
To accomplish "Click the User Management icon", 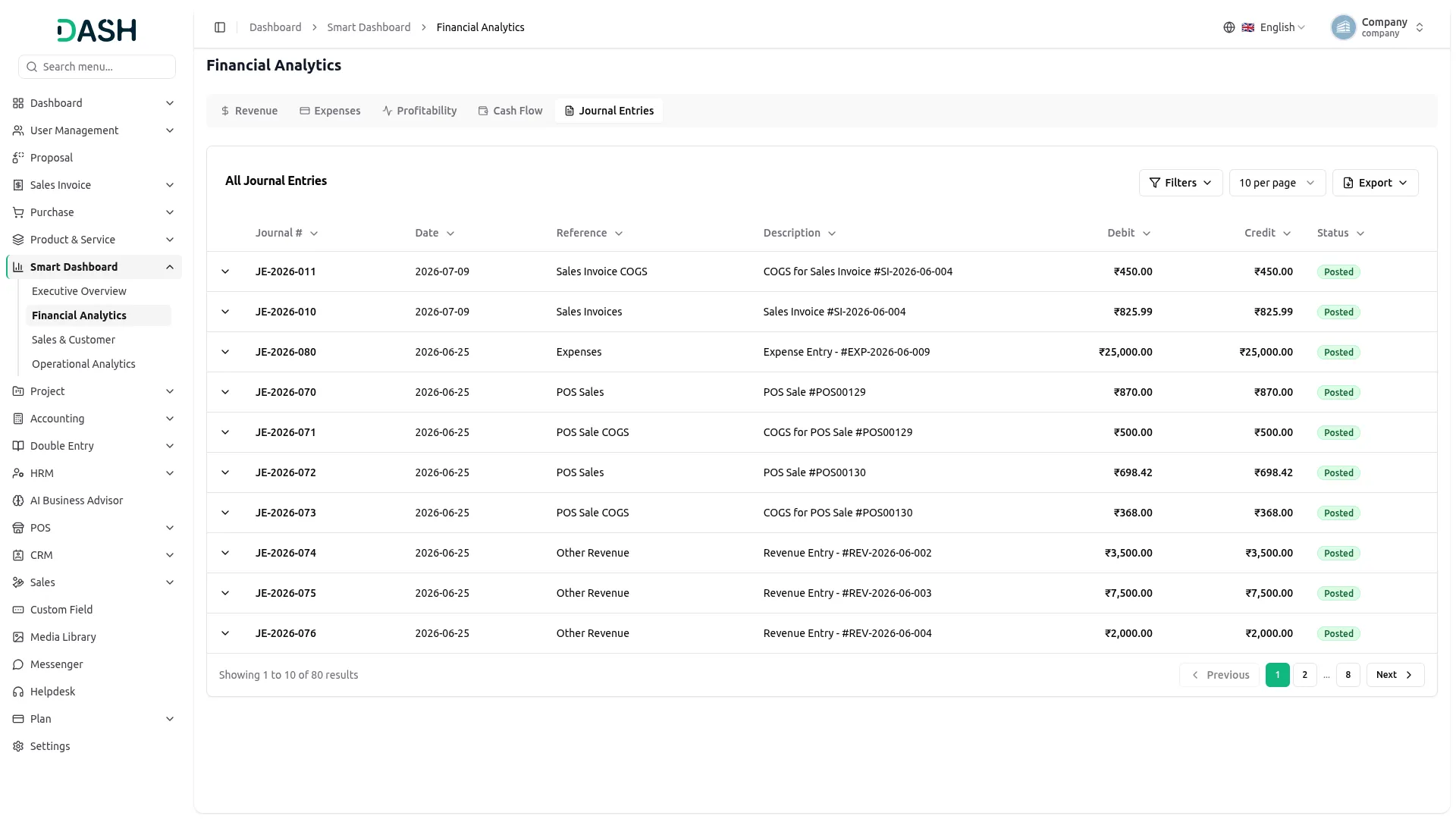I will click(x=18, y=130).
